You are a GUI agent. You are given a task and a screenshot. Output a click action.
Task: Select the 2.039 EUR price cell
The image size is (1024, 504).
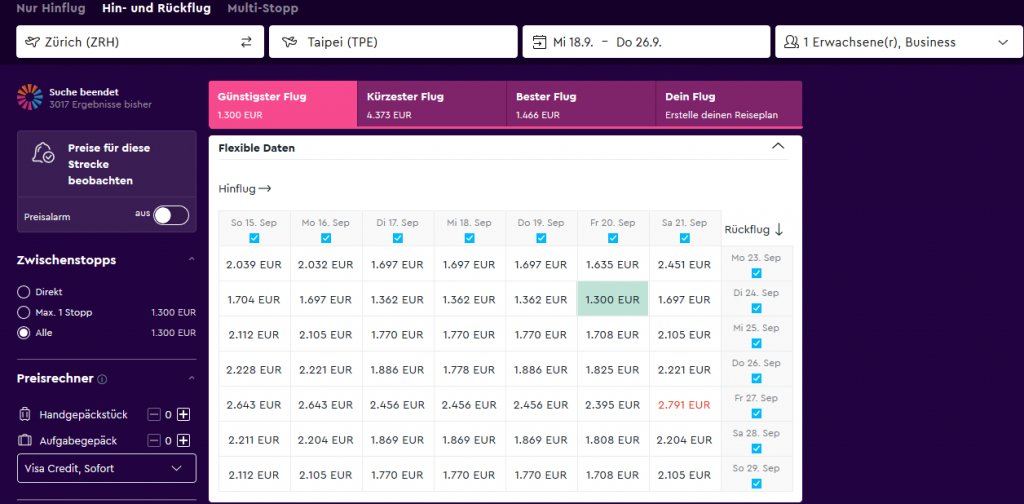[254, 264]
